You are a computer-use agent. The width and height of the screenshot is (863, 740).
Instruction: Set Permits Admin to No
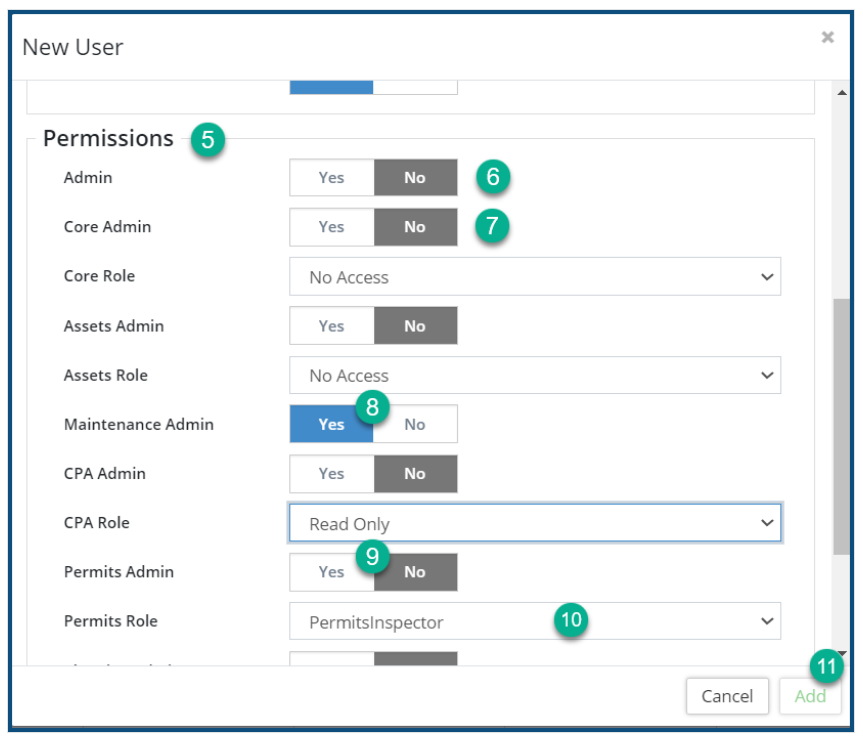click(x=415, y=572)
